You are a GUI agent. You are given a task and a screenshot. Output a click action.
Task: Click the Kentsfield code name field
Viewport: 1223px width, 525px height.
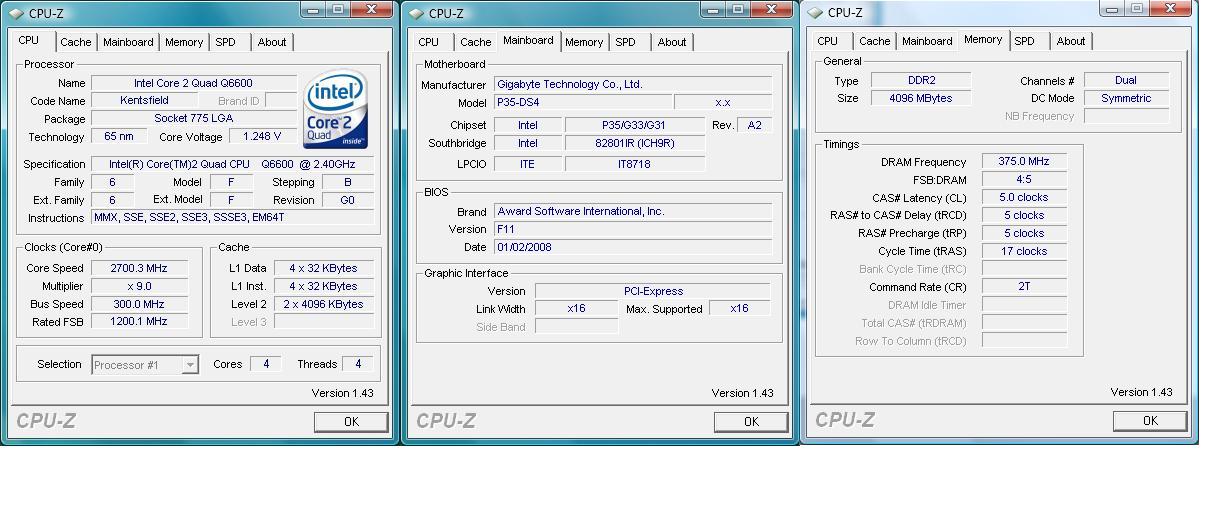point(144,101)
